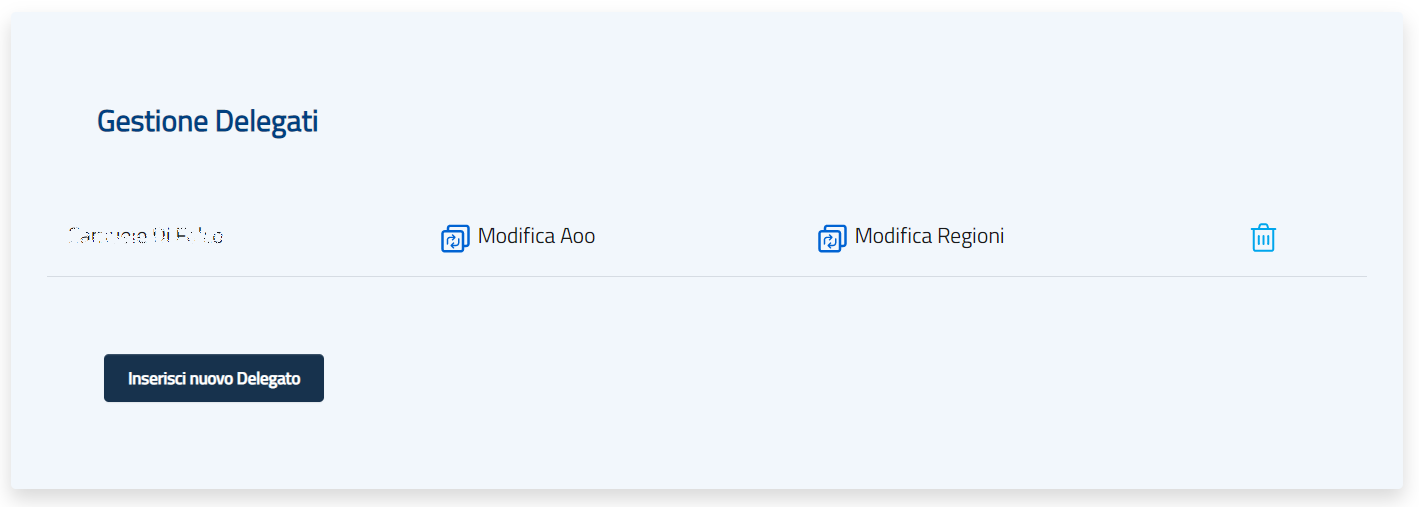Tap the icon left of Modifica Regioni
Viewport: 1419px width, 507px height.
832,238
